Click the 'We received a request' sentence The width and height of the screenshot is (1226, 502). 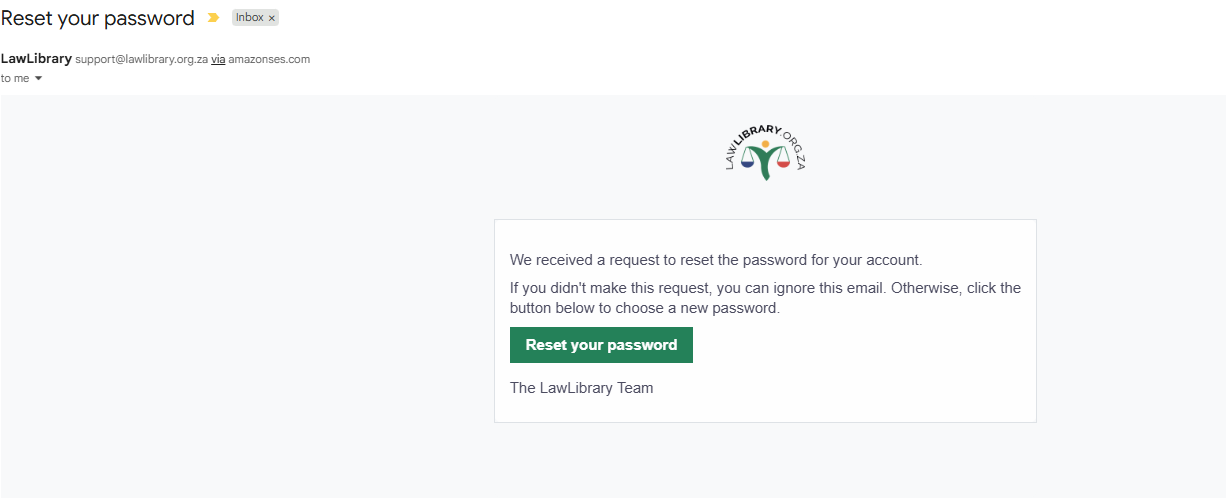tap(715, 260)
